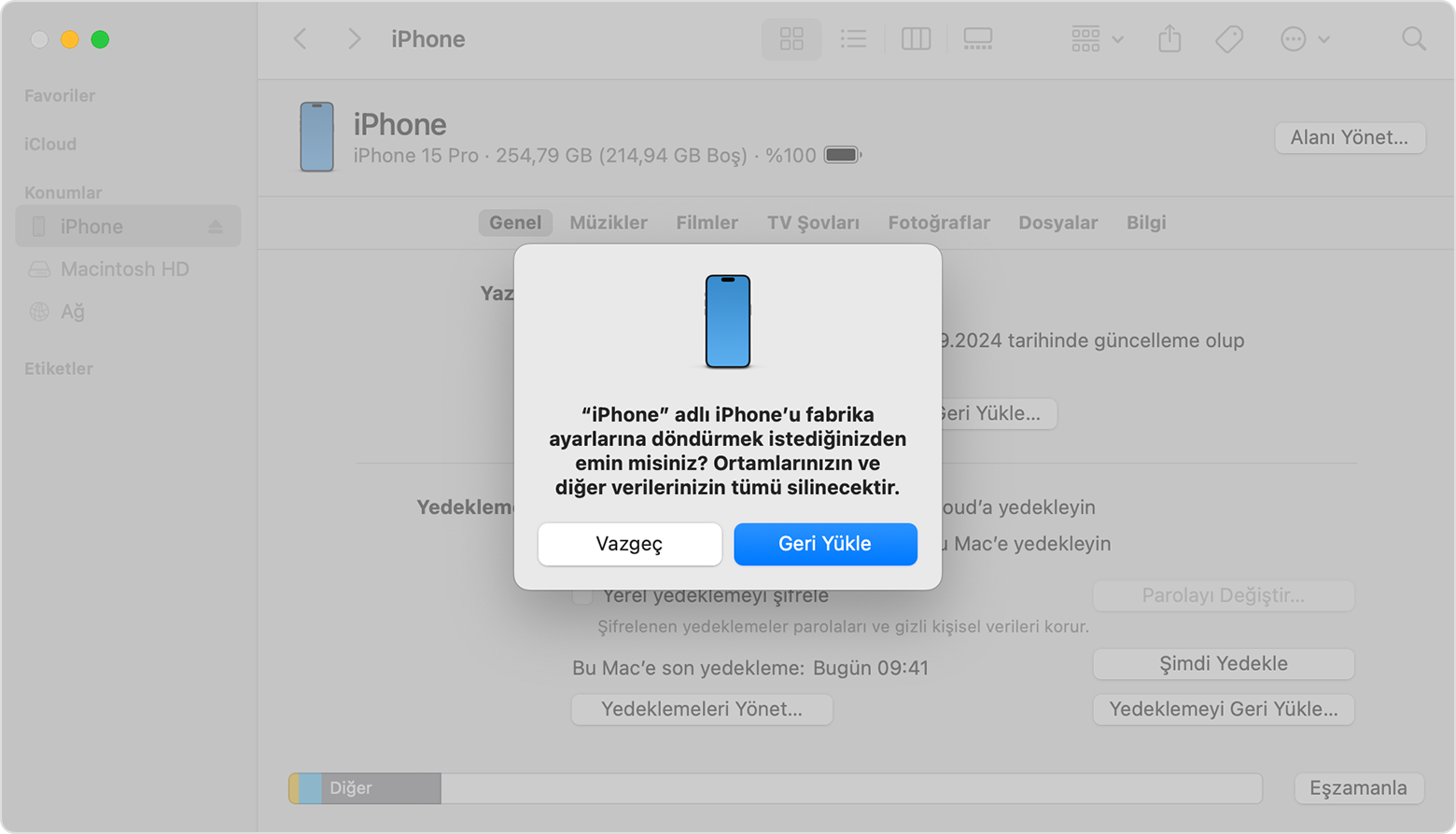The image size is (1456, 834).
Task: Cancel the restore with Vazgeç
Action: (x=630, y=544)
